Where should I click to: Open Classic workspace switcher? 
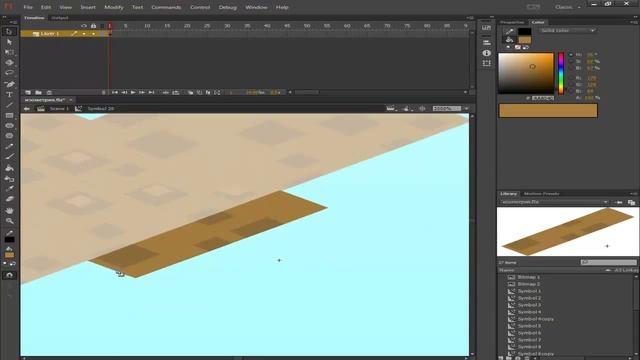coord(568,7)
